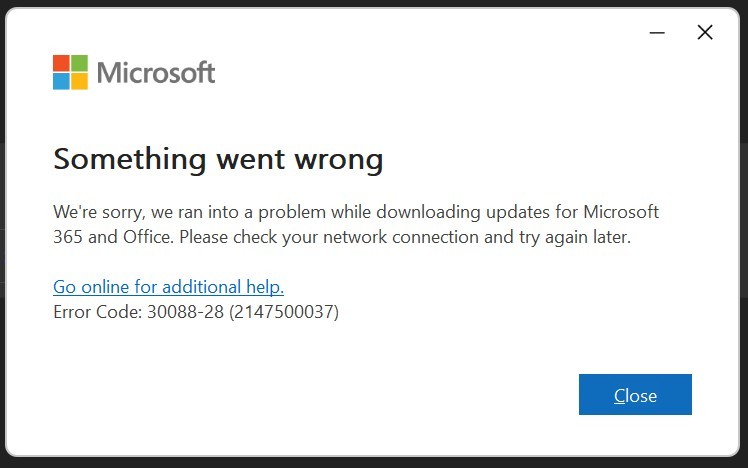Screen dimensions: 748x468
Task: Click the blue Close button
Action: click(635, 395)
